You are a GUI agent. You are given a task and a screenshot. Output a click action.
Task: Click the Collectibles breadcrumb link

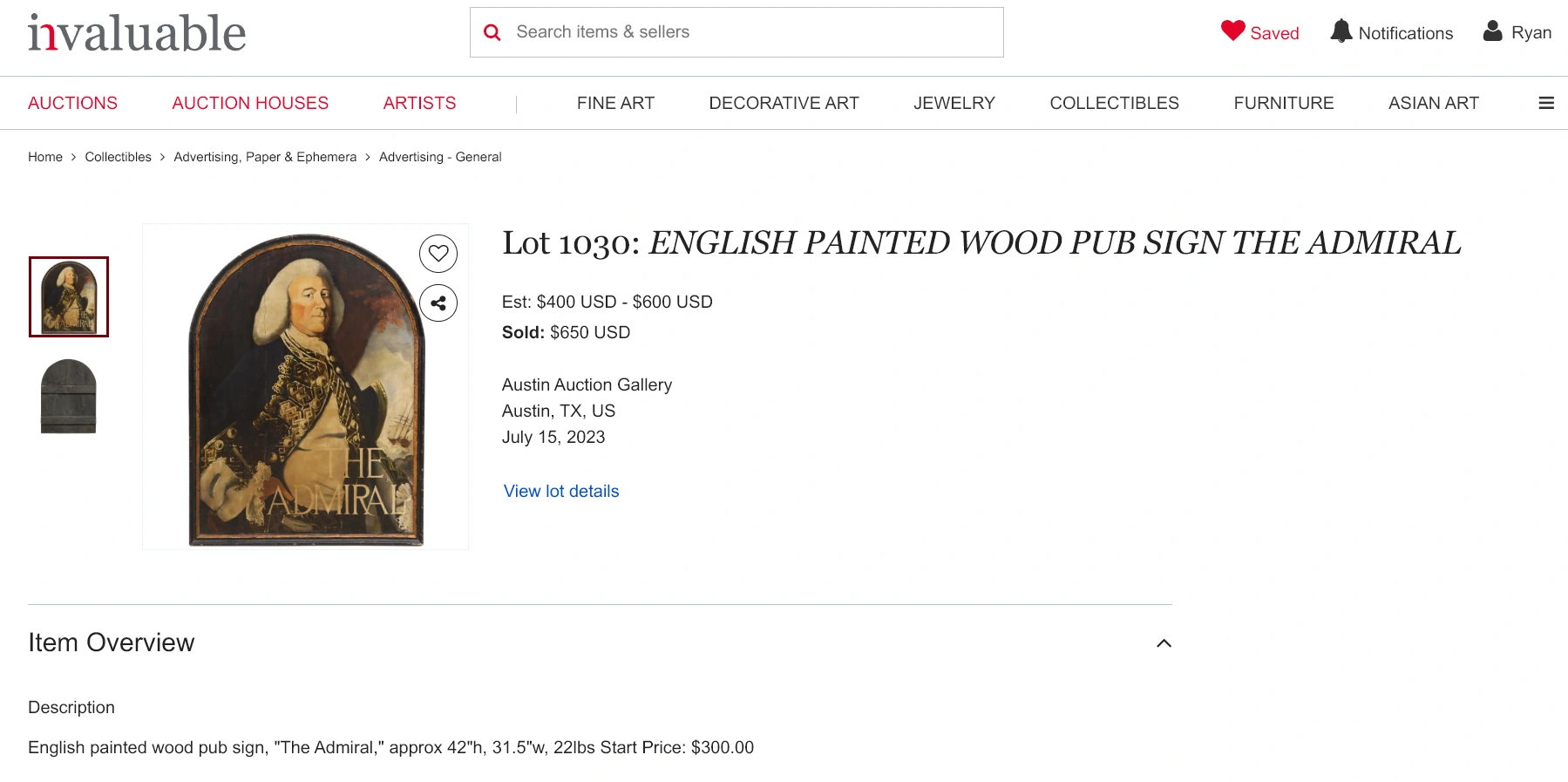(118, 157)
